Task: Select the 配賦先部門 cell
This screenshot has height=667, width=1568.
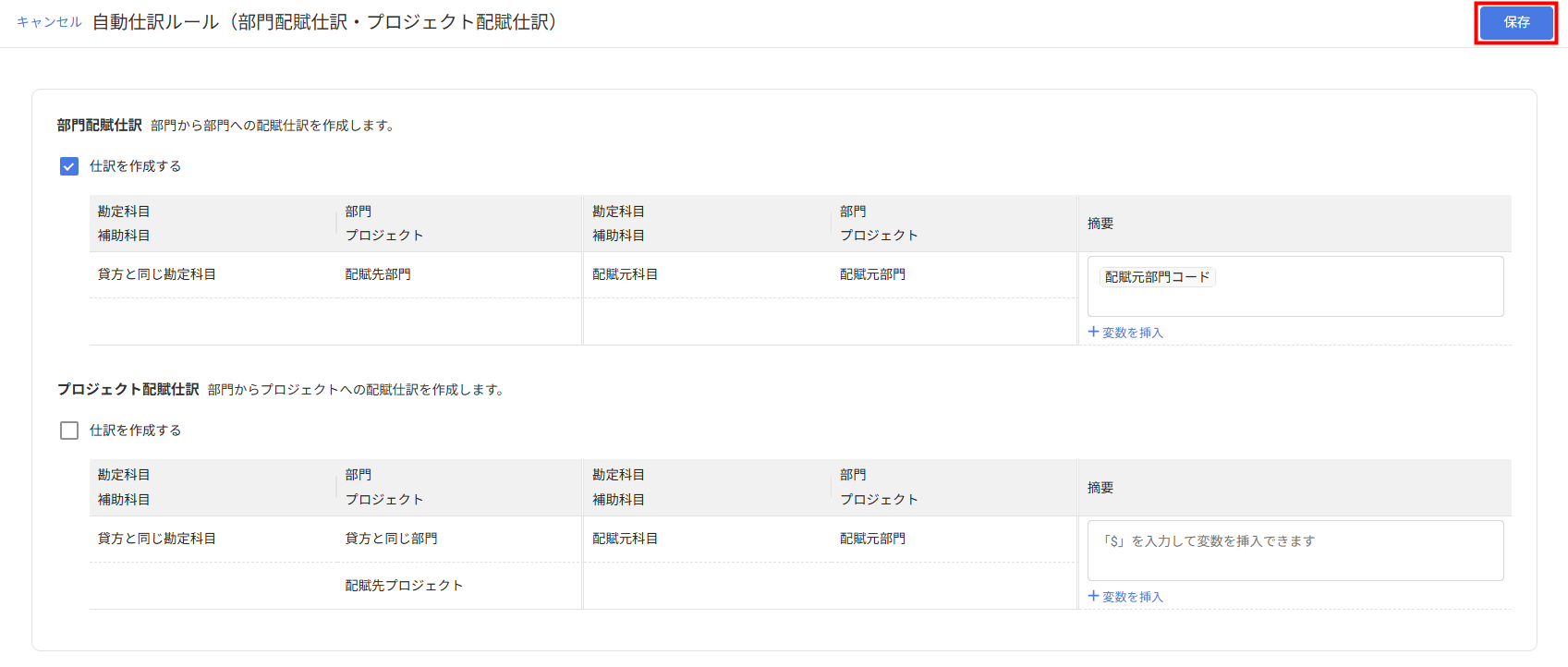Action: point(378,274)
